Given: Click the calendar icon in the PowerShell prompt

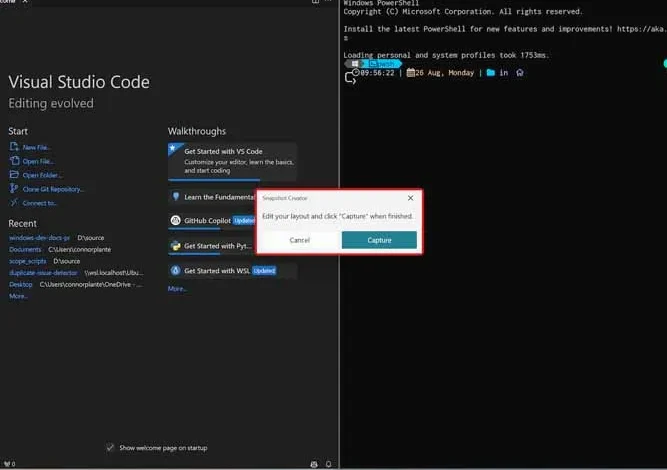Looking at the screenshot, I should tap(410, 73).
